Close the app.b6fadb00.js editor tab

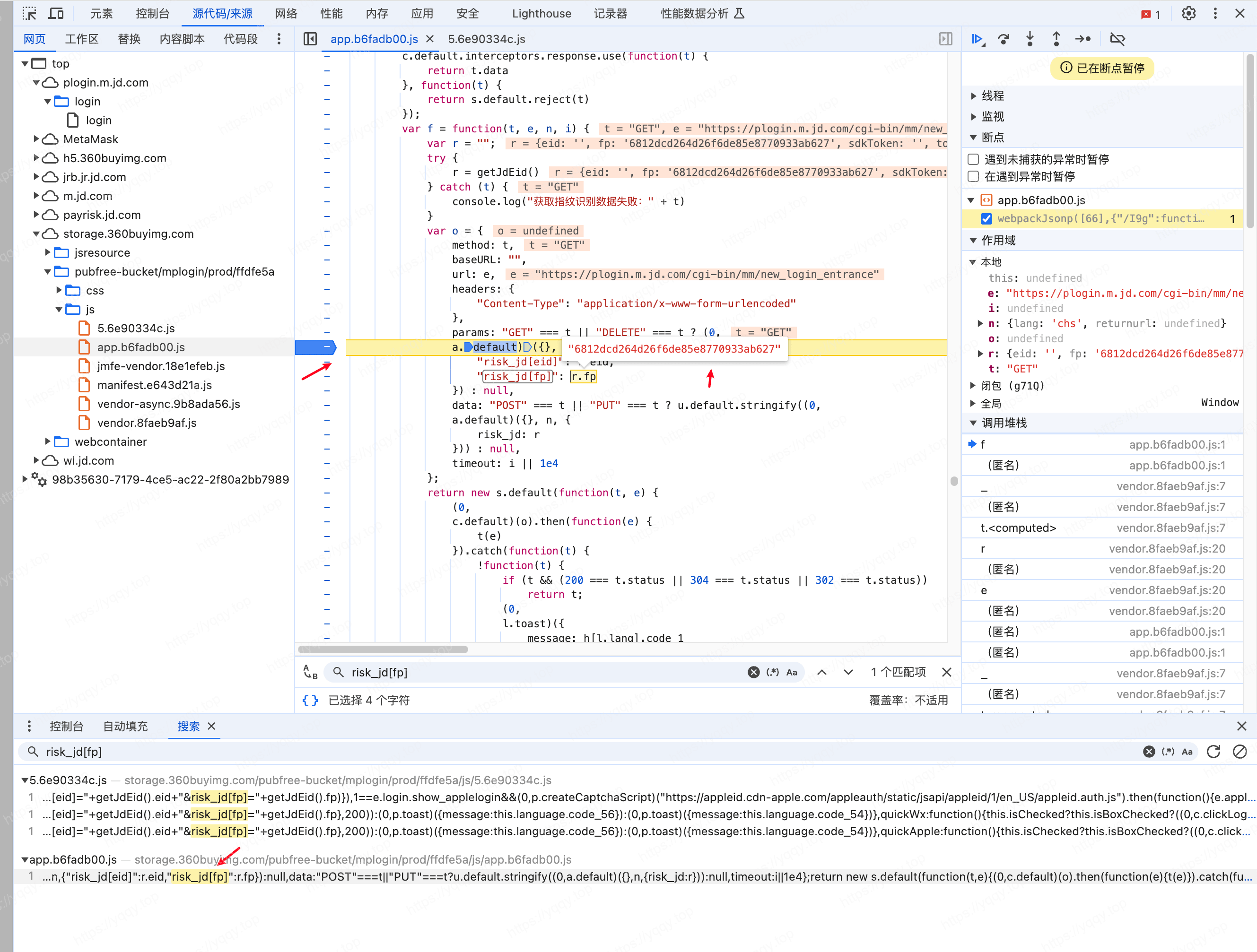click(x=430, y=39)
